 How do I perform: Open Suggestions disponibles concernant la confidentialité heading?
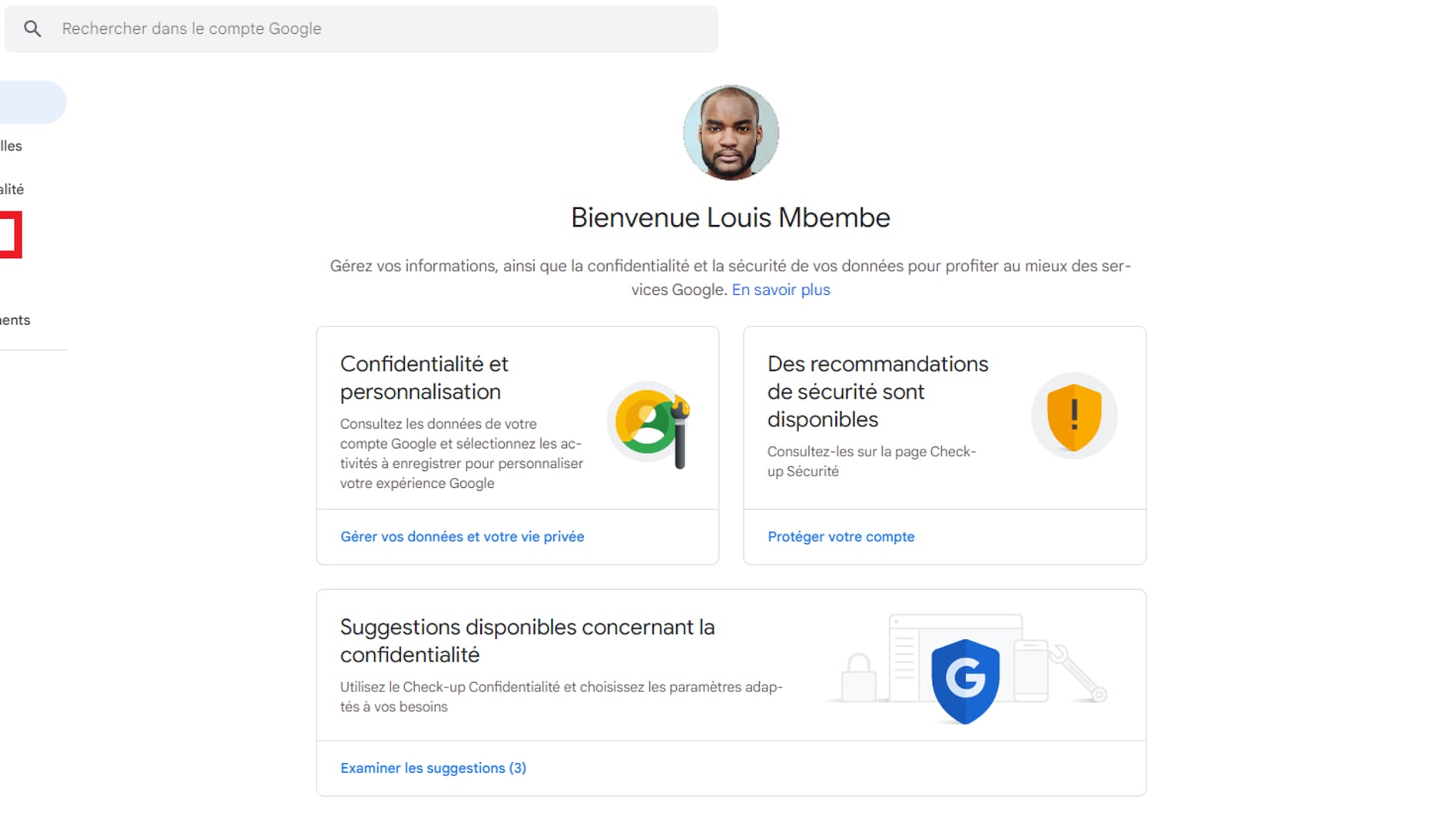527,641
